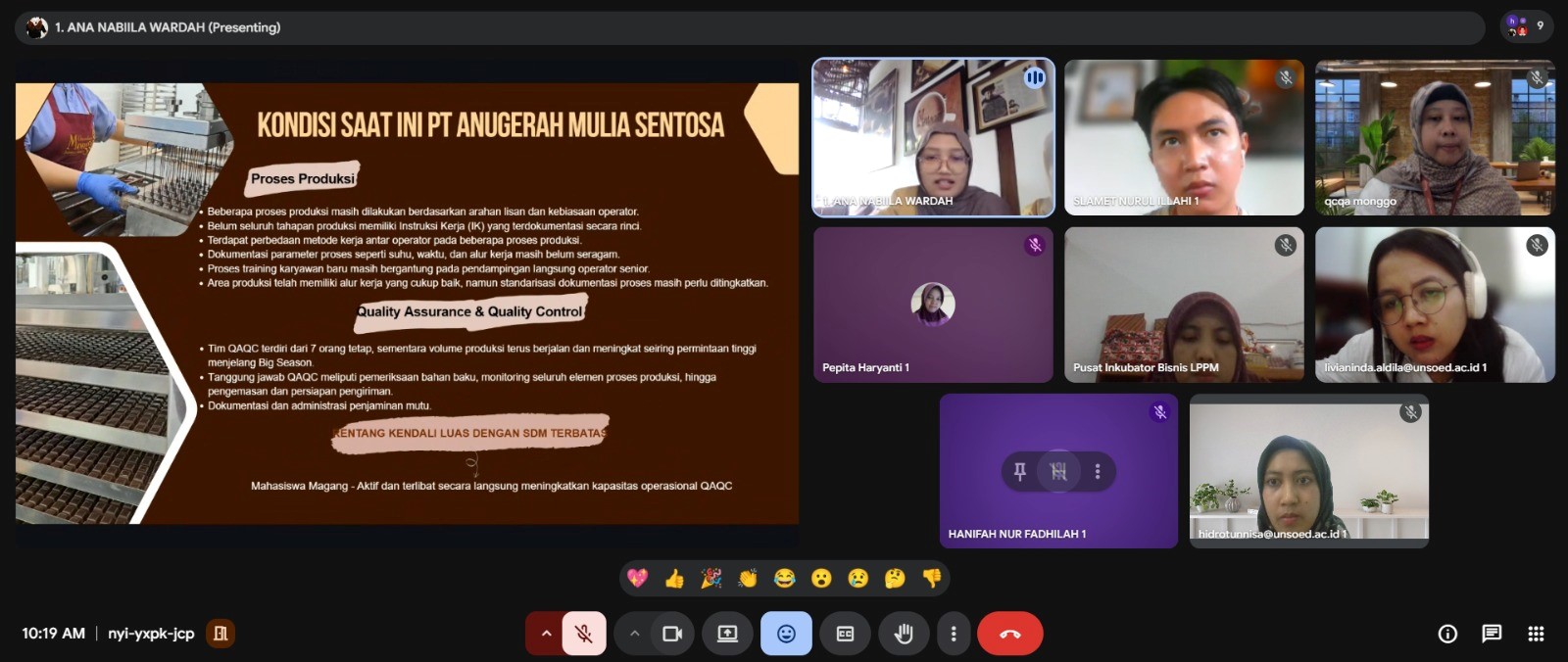The image size is (1568, 662).
Task: Send sparkling heart reaction
Action: click(638, 579)
